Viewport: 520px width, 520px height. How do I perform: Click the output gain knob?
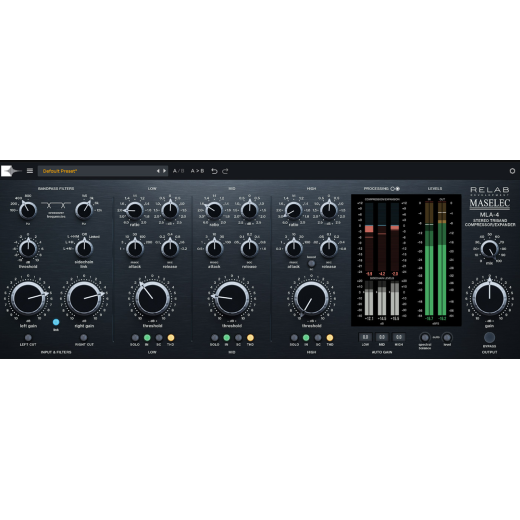click(x=489, y=298)
